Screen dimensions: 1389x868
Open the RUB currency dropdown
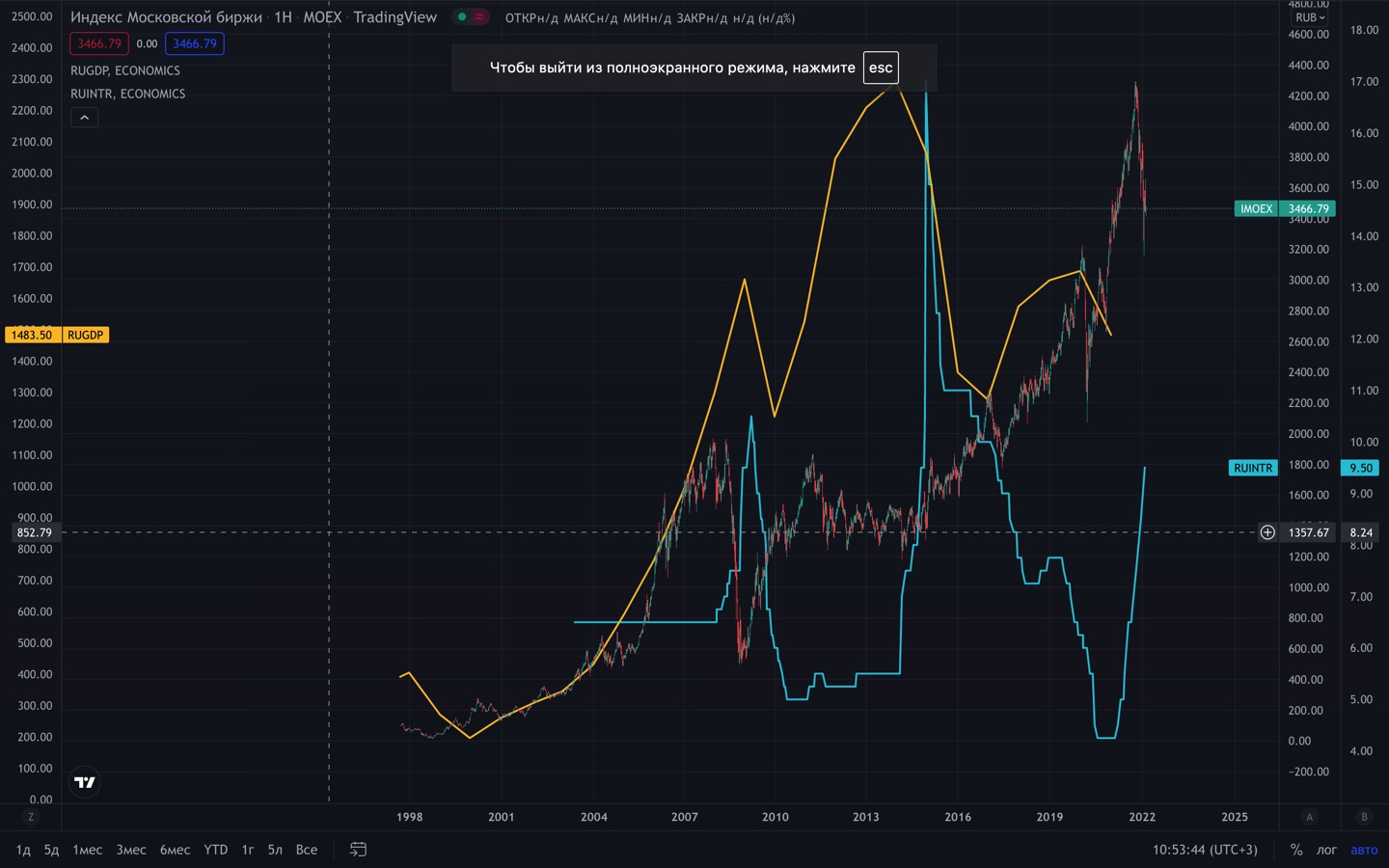1310,17
